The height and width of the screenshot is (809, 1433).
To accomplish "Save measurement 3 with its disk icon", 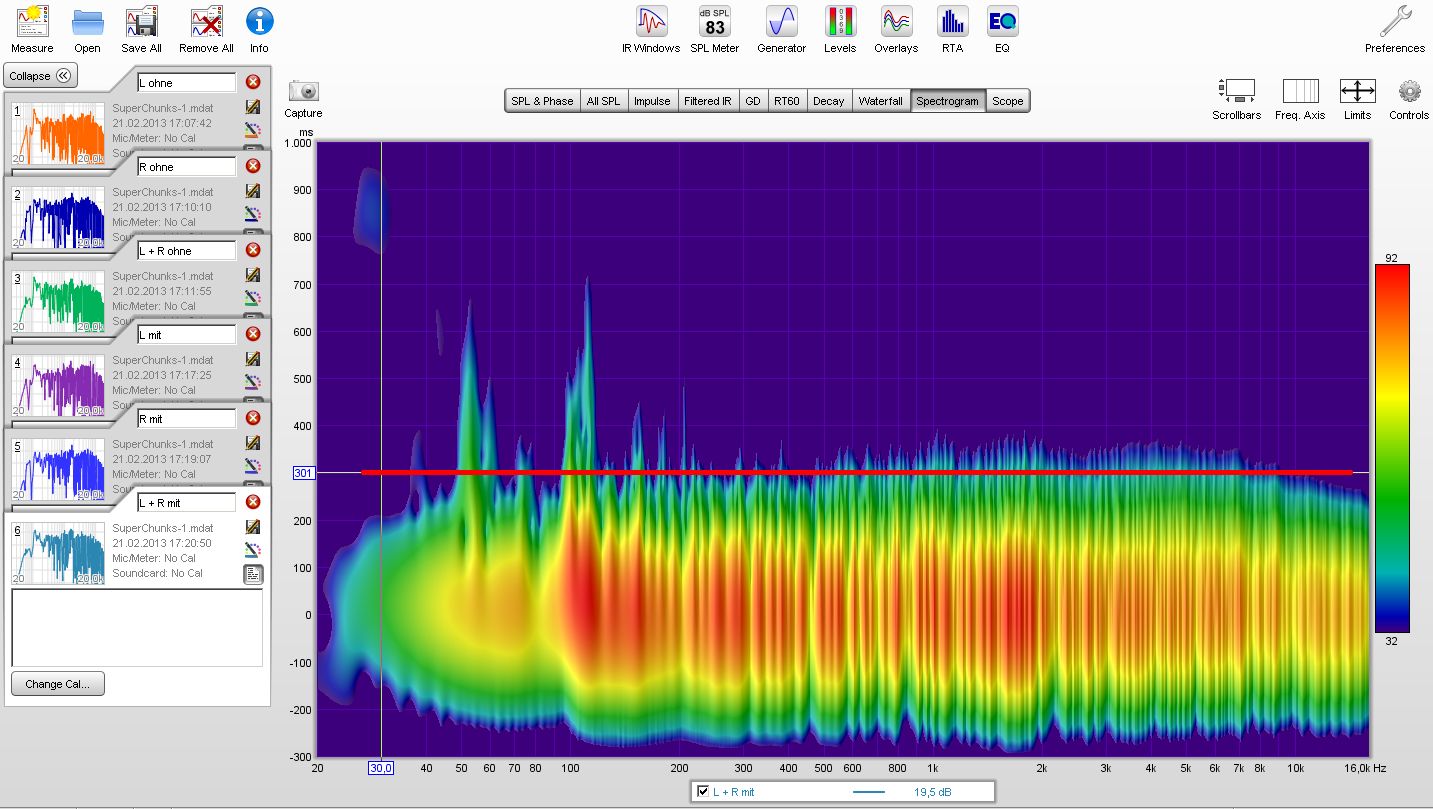I will (253, 275).
